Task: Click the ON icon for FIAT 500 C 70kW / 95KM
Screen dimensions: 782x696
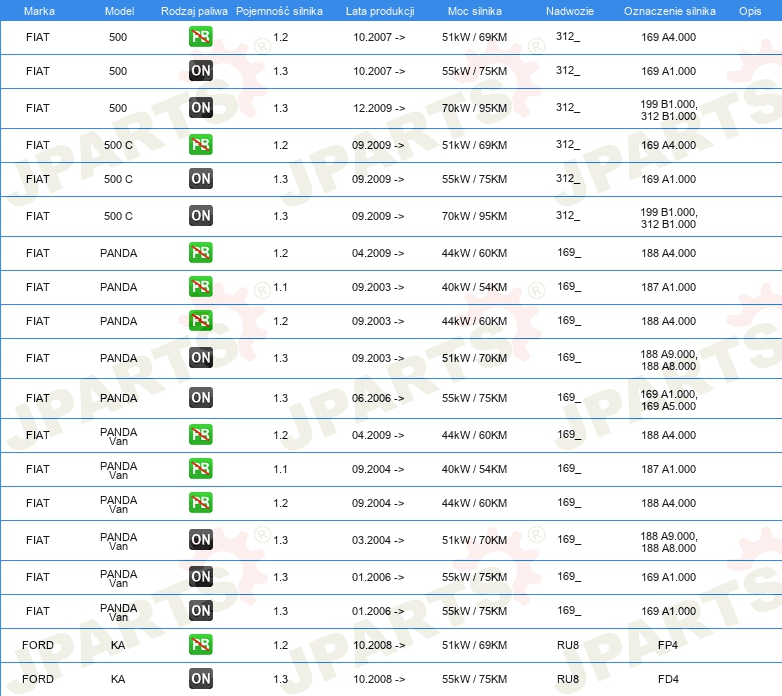Action: 200,215
